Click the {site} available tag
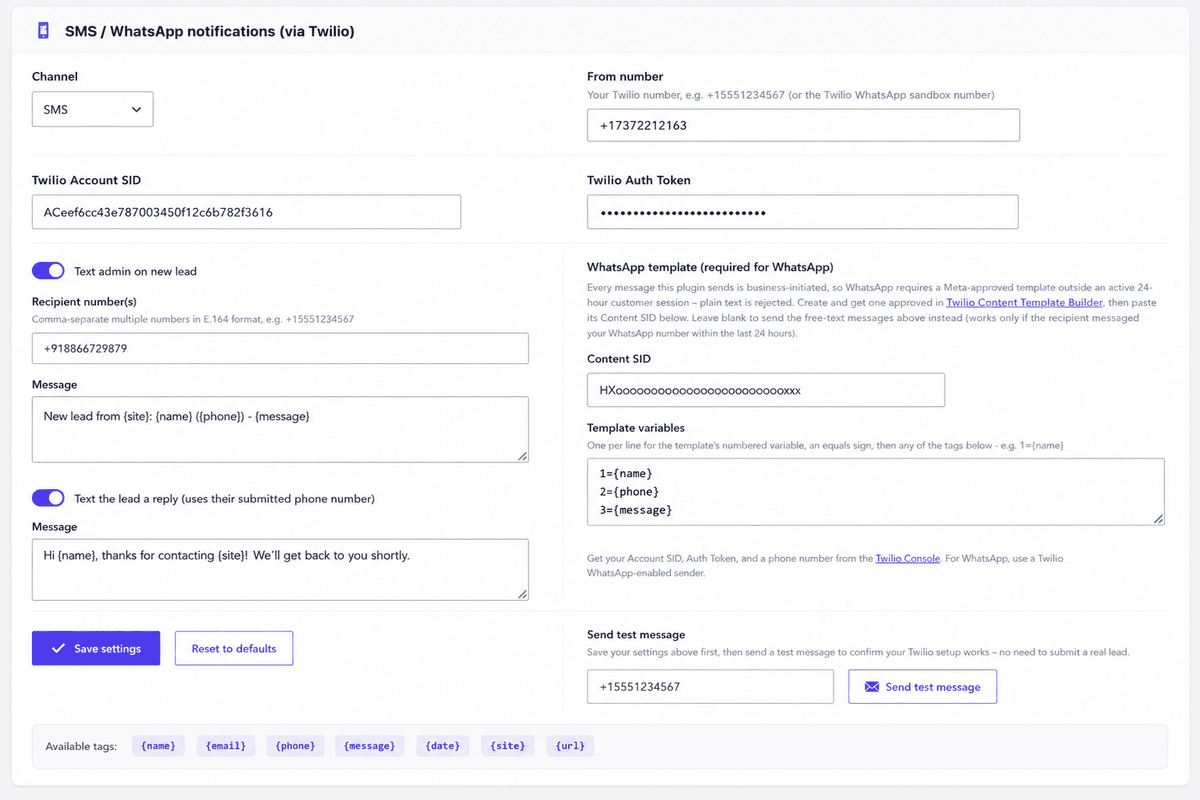This screenshot has width=1200, height=800. pyautogui.click(x=507, y=746)
